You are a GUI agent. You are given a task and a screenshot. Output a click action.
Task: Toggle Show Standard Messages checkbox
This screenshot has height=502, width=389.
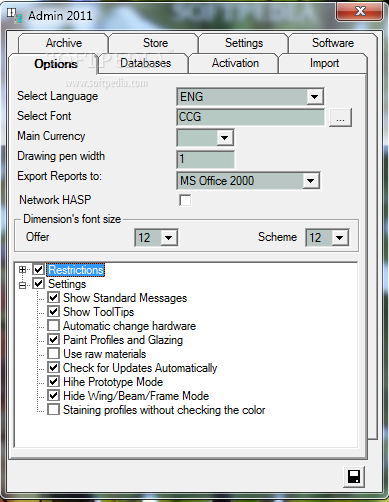(x=53, y=297)
